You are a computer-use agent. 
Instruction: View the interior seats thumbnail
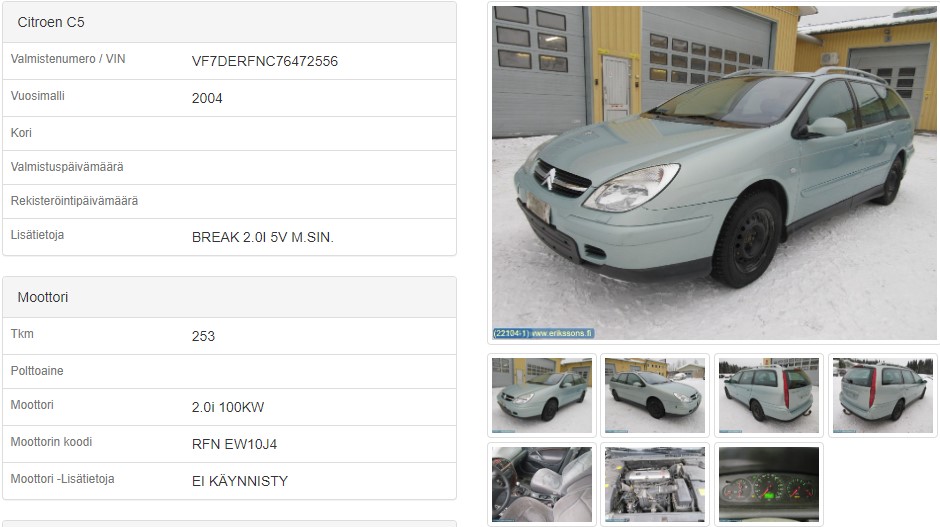[542, 484]
